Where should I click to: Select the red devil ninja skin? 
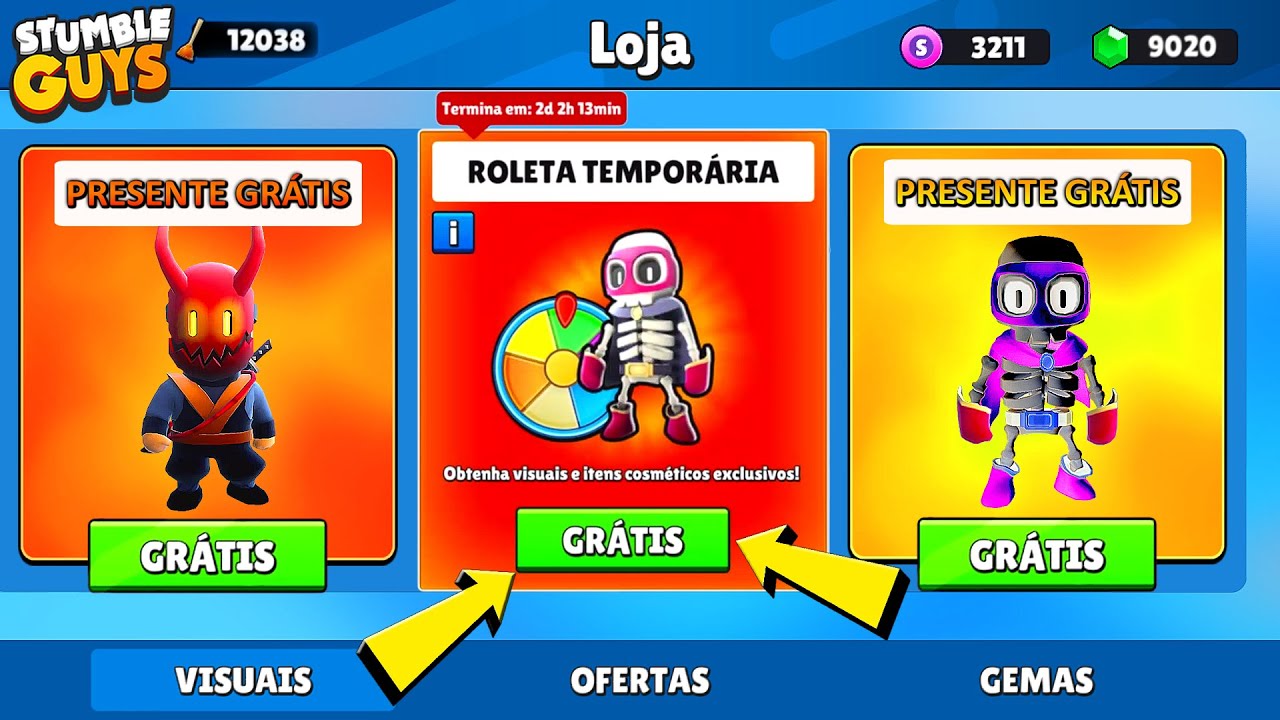[208, 368]
